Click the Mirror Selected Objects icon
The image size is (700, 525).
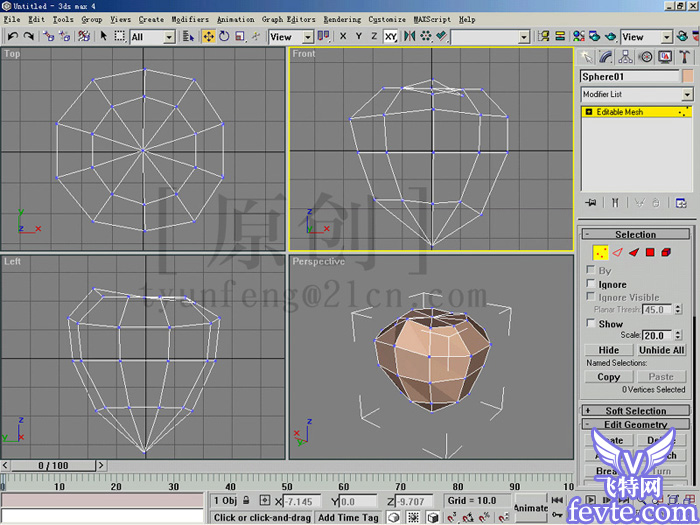[x=409, y=37]
